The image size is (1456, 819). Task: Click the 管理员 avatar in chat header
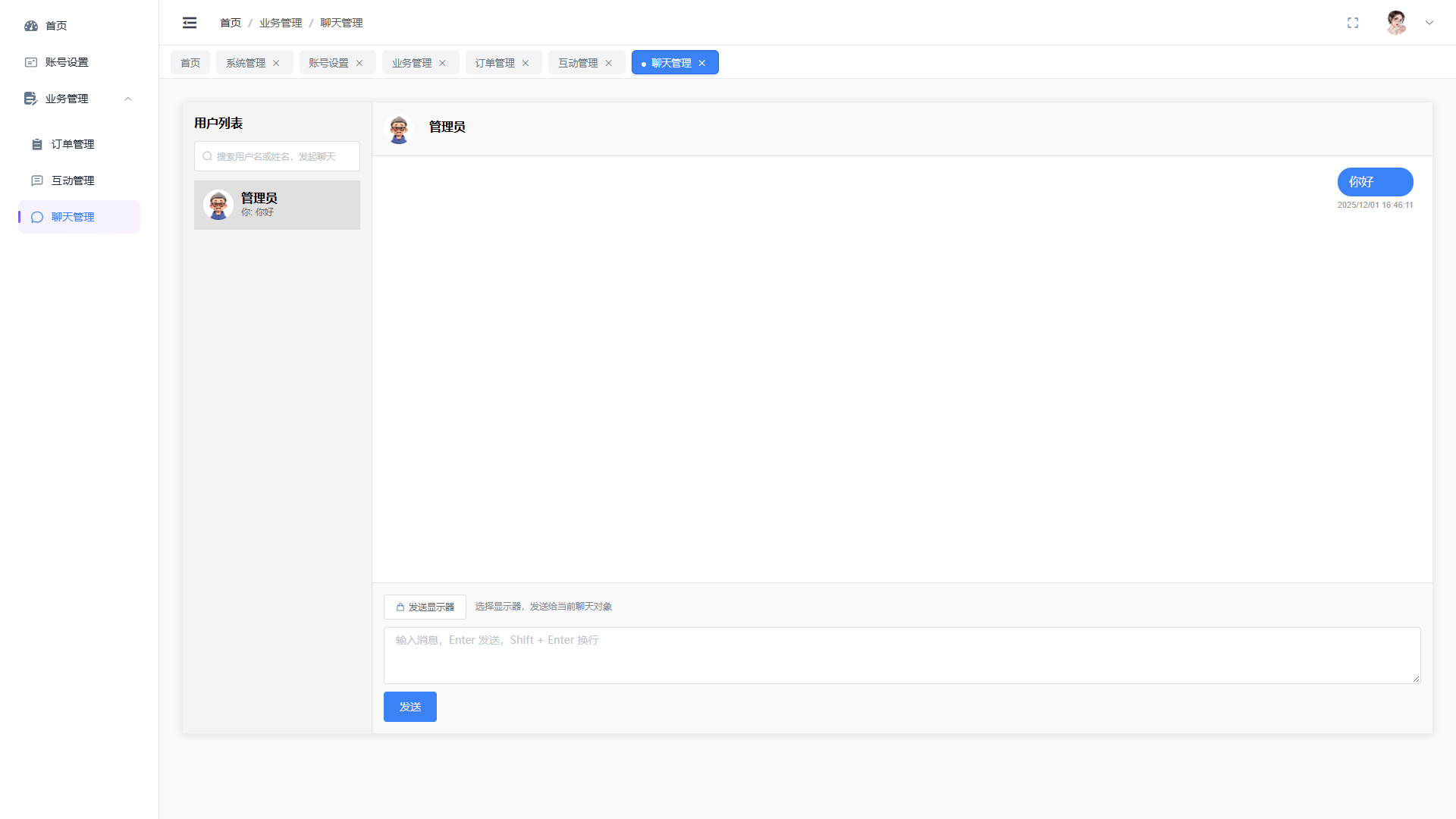pos(399,129)
